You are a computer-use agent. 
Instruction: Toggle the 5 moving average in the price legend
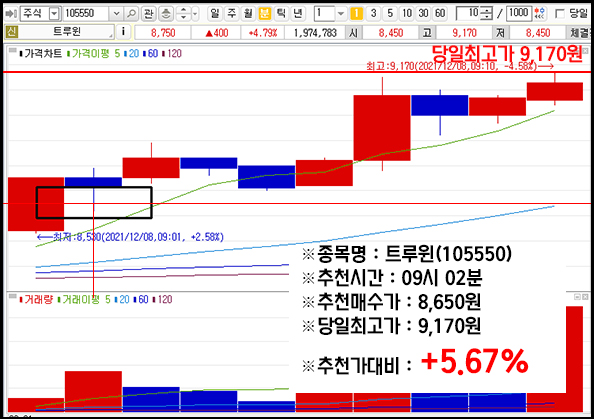pyautogui.click(x=117, y=53)
